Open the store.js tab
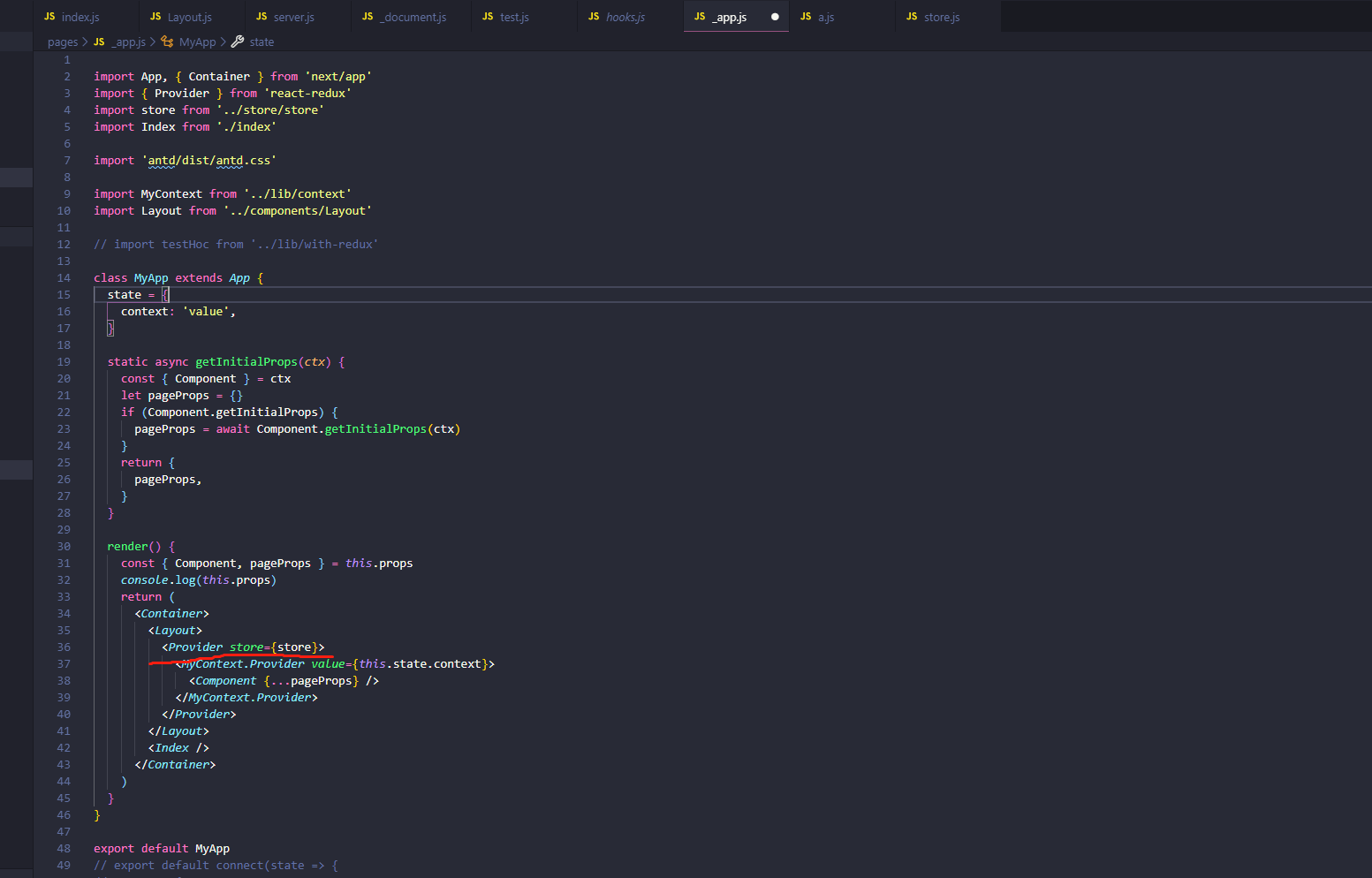The width and height of the screenshot is (1372, 878). (x=948, y=17)
